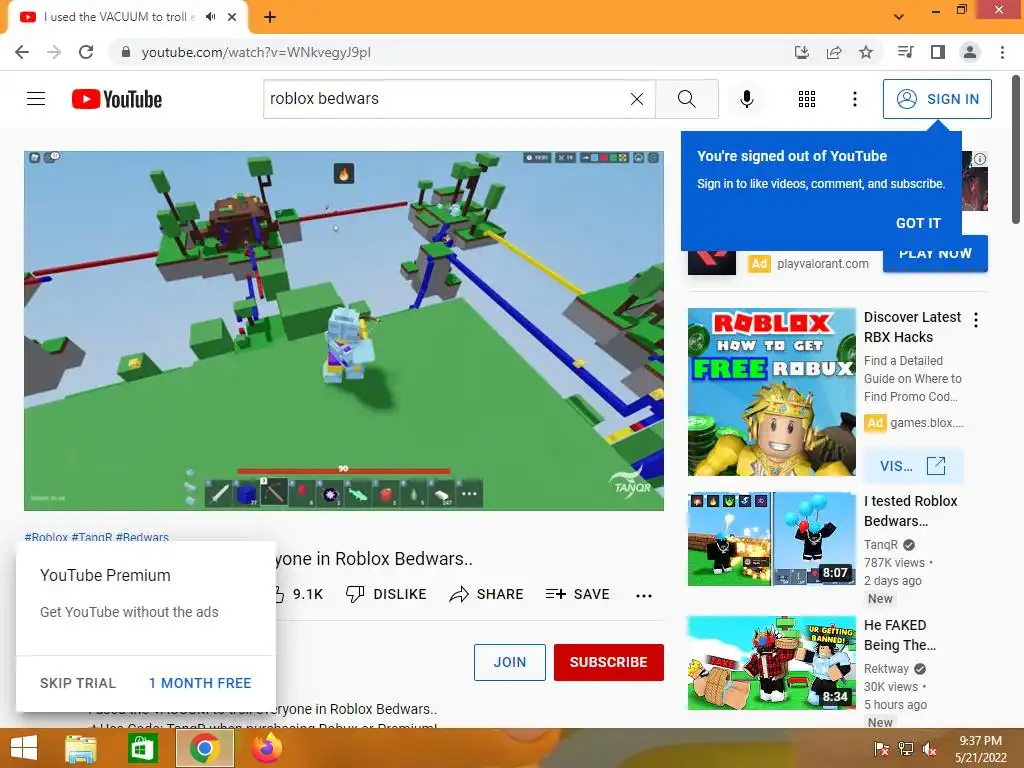Close the YouTube browser tab

point(232,17)
